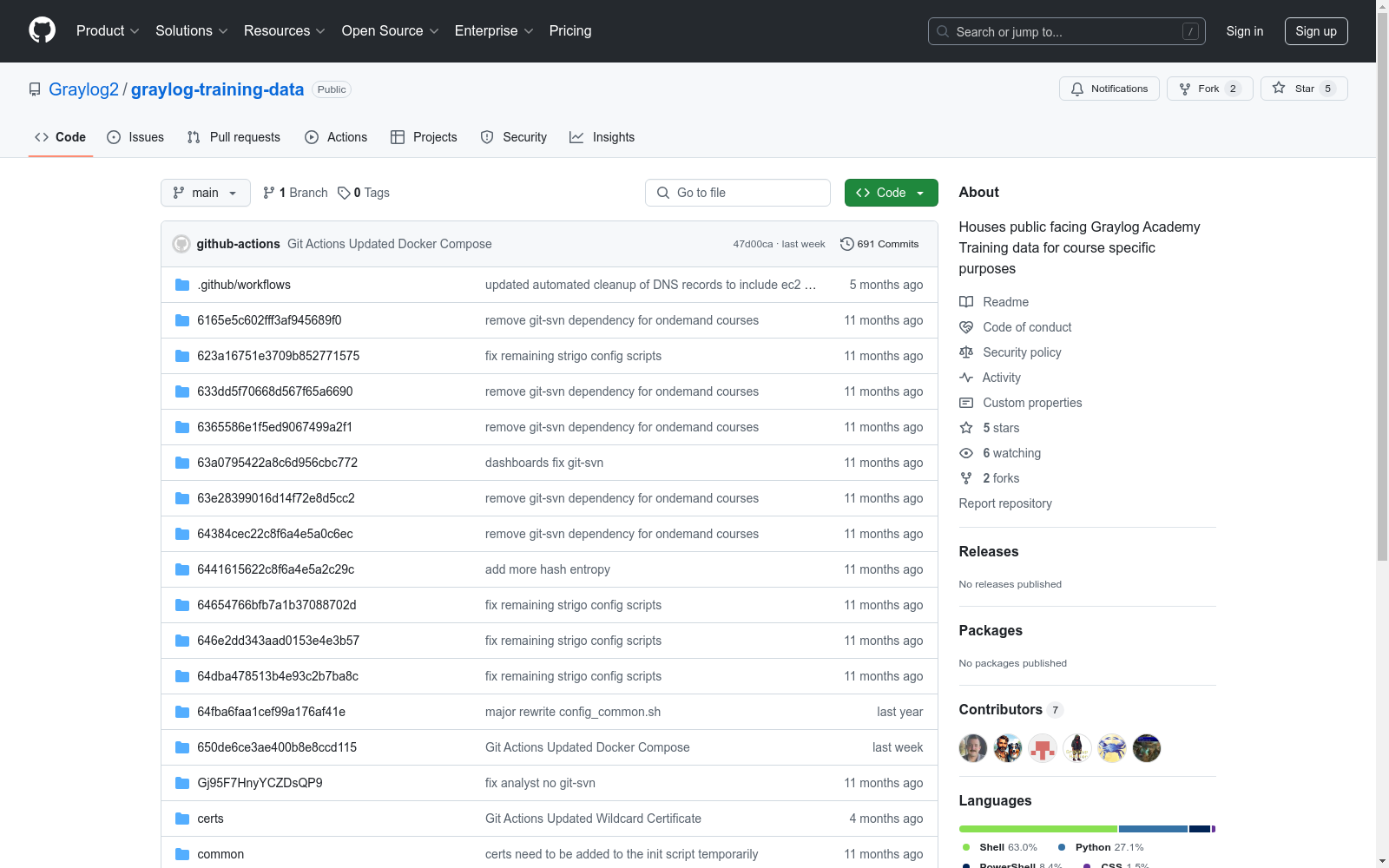Viewport: 1389px width, 868px height.
Task: Open commit hash 47d00ca
Action: [753, 244]
